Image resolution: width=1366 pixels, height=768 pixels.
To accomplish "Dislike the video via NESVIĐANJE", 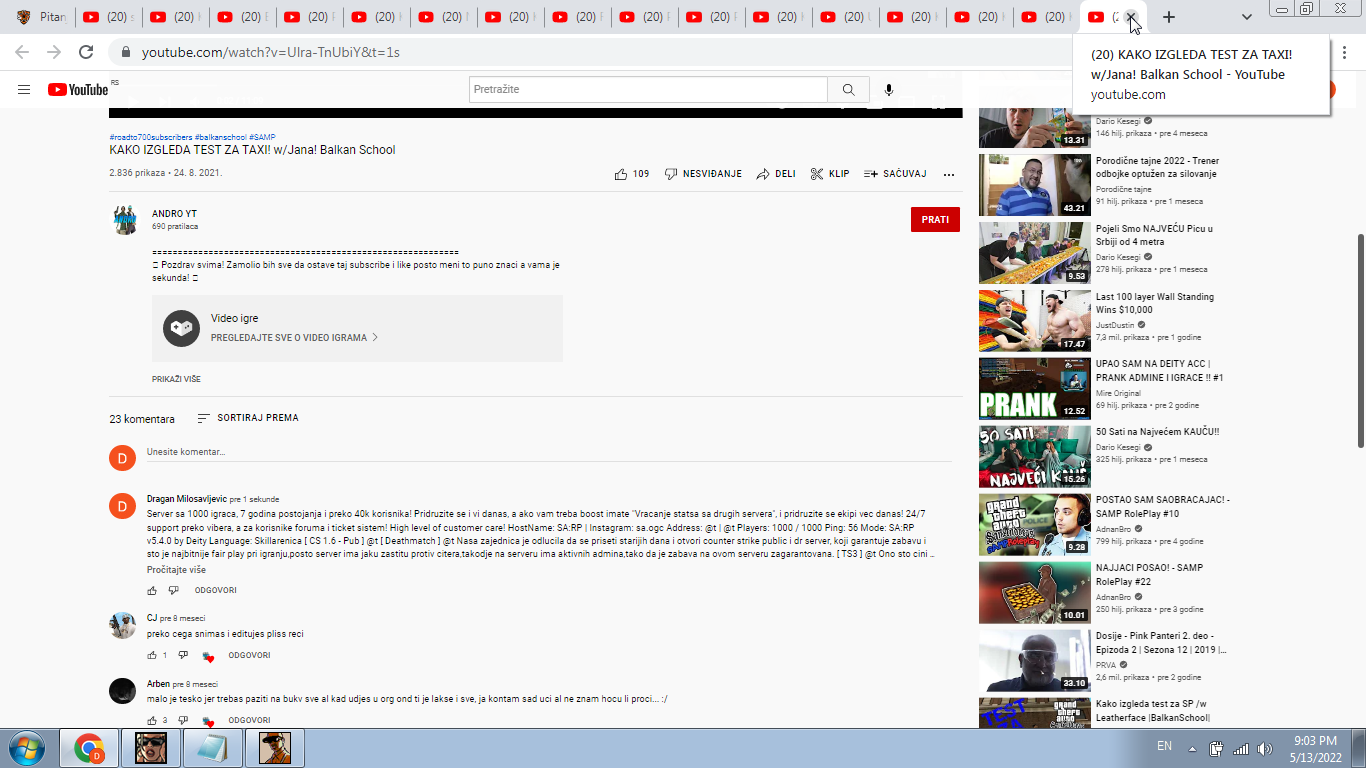I will 703,174.
